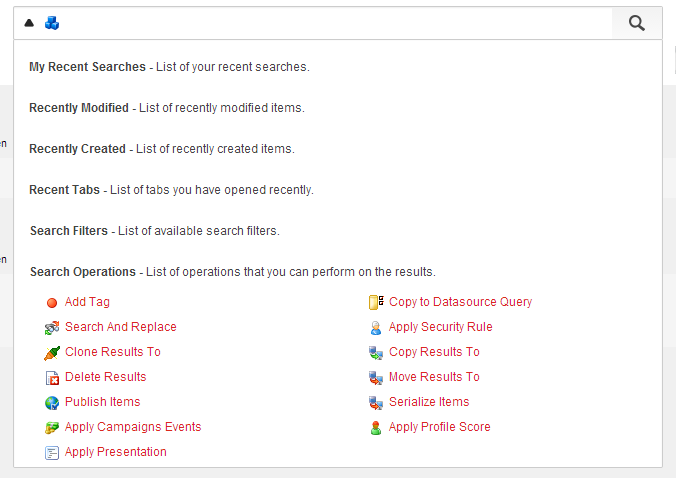Click the Delete Results document icon
The width and height of the screenshot is (676, 478).
point(52,378)
